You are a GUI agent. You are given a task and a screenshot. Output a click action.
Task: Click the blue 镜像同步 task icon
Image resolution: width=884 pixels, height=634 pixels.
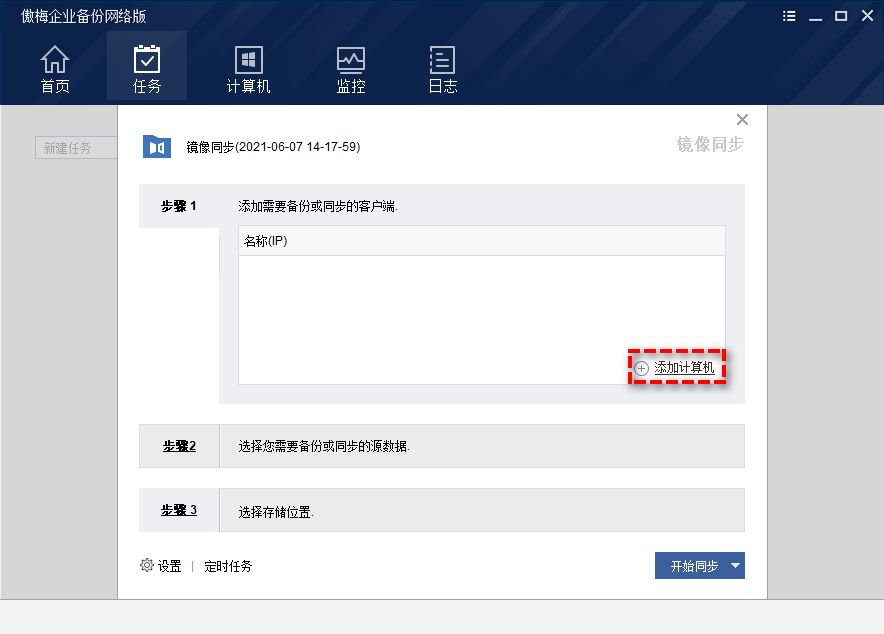pos(157,147)
